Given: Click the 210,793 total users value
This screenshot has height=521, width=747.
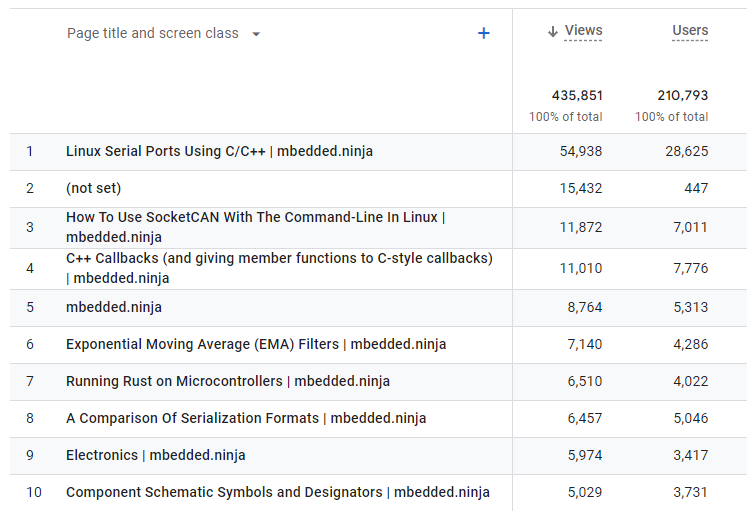Looking at the screenshot, I should [682, 96].
